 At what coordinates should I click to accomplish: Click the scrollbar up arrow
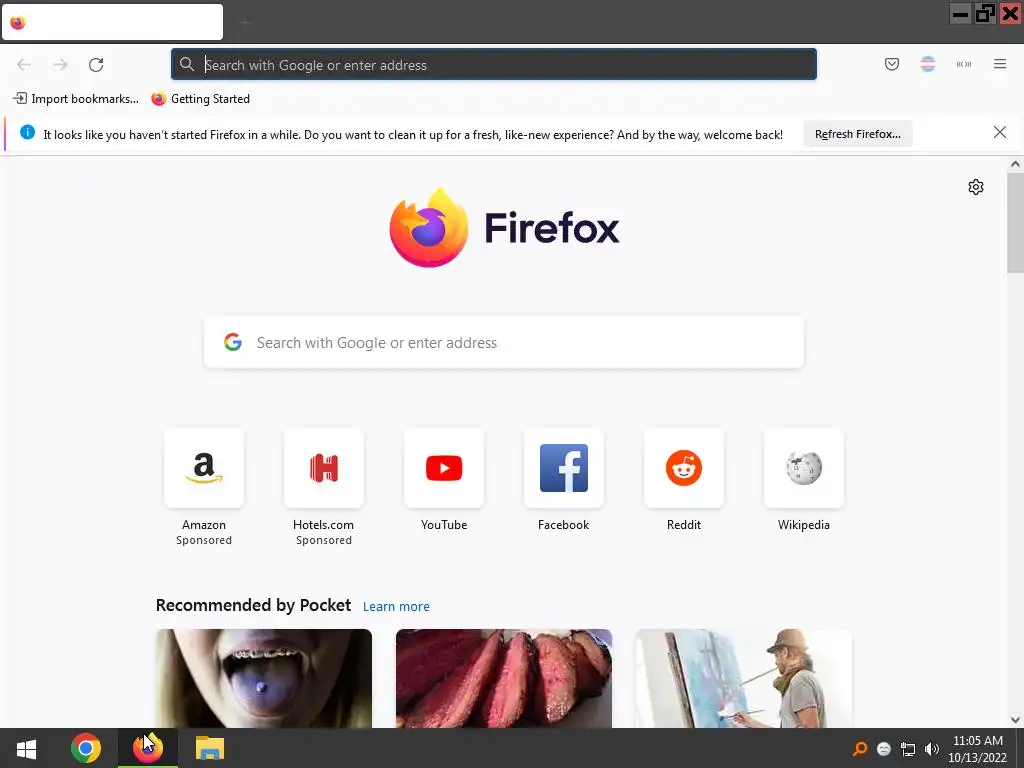[x=1015, y=165]
